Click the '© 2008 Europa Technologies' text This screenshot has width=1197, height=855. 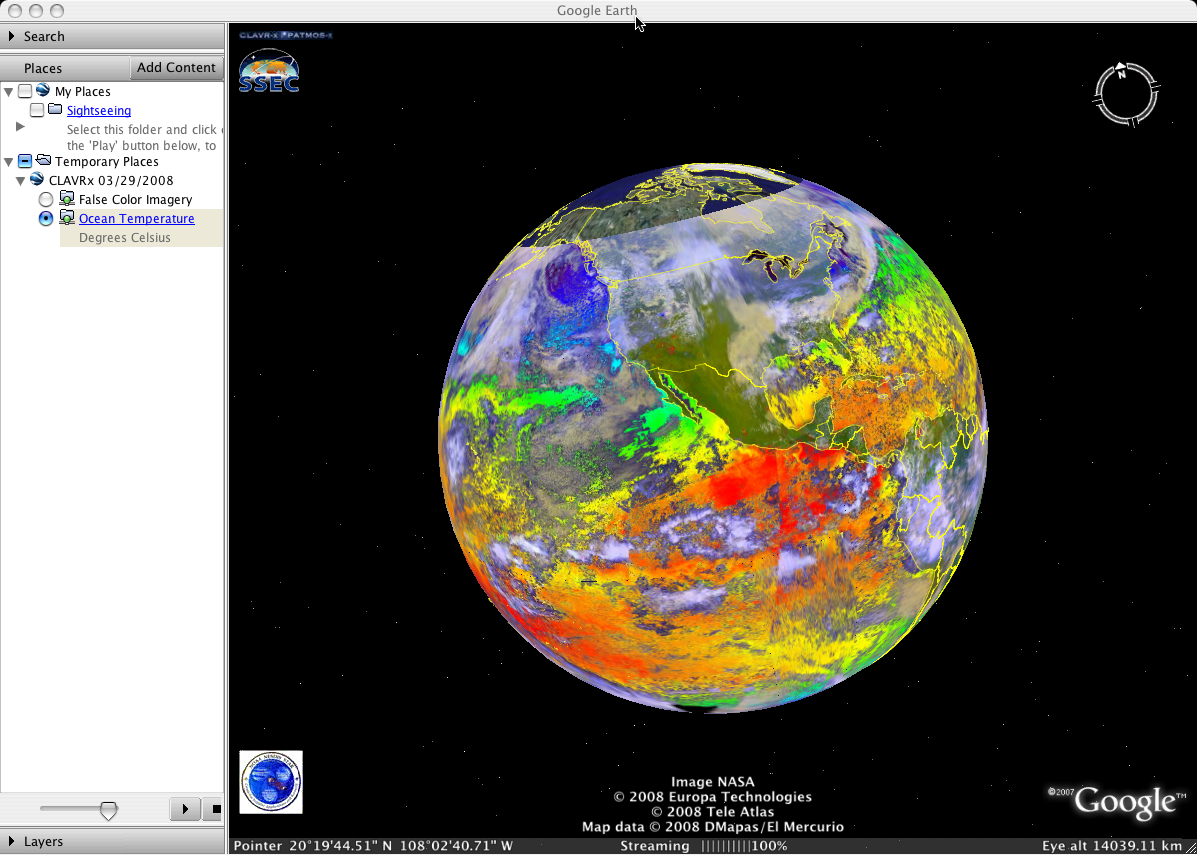click(x=712, y=797)
